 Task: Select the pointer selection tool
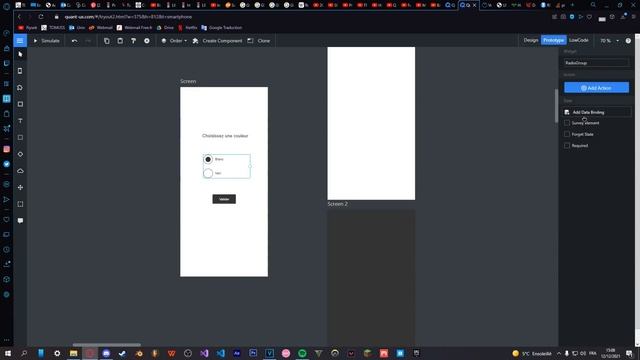click(20, 54)
